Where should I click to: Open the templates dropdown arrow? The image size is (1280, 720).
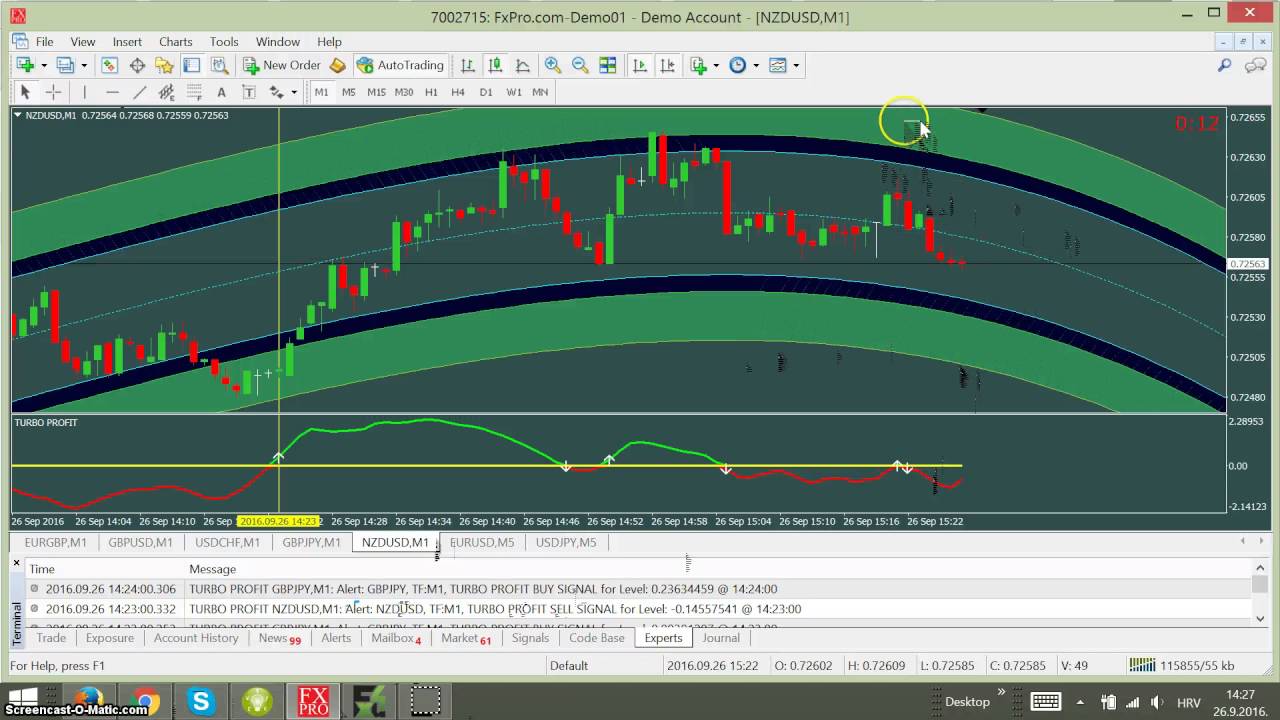click(796, 65)
